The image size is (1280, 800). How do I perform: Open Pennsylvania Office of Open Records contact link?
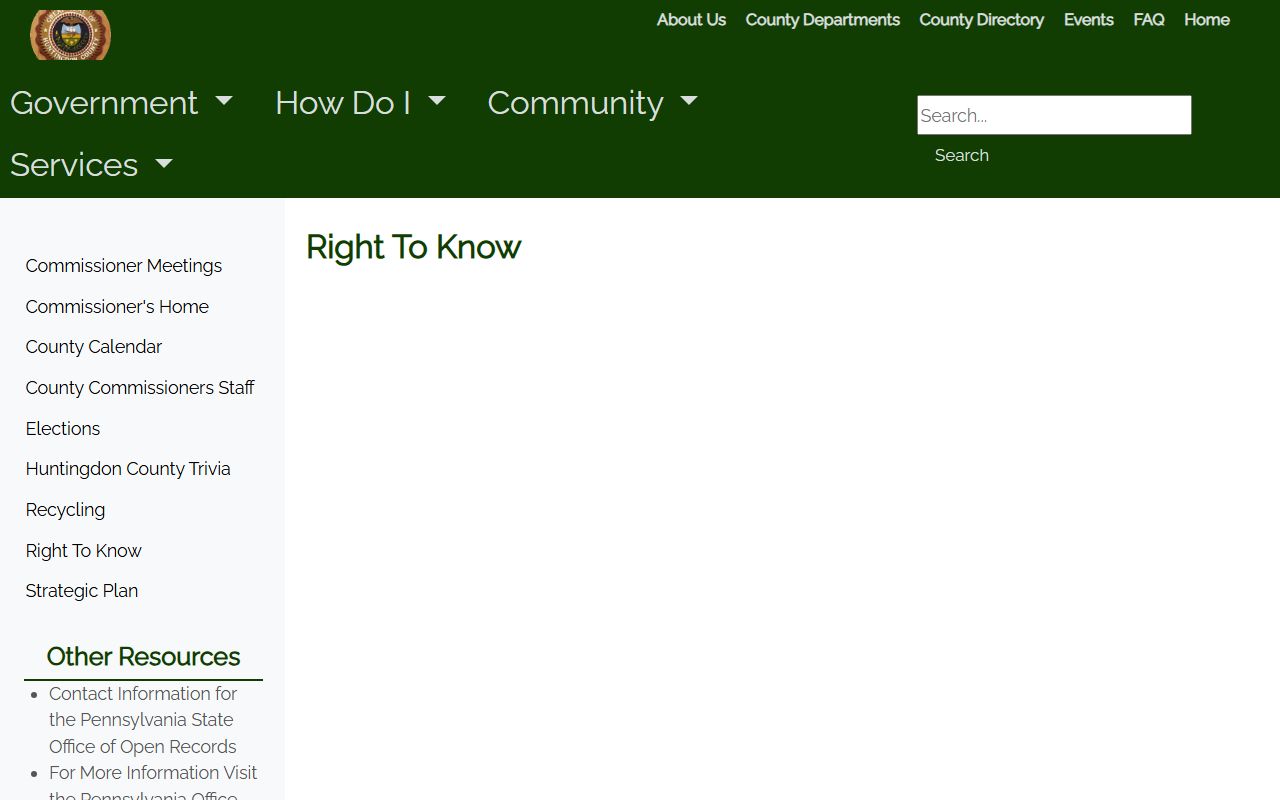pos(143,720)
